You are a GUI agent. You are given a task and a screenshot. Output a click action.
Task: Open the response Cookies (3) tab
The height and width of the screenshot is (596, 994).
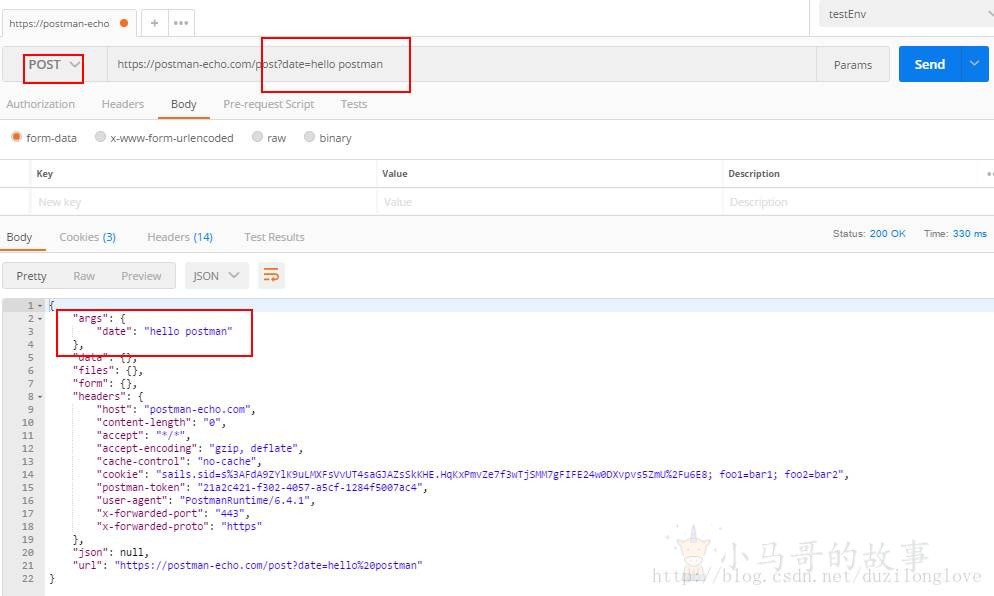pos(87,236)
